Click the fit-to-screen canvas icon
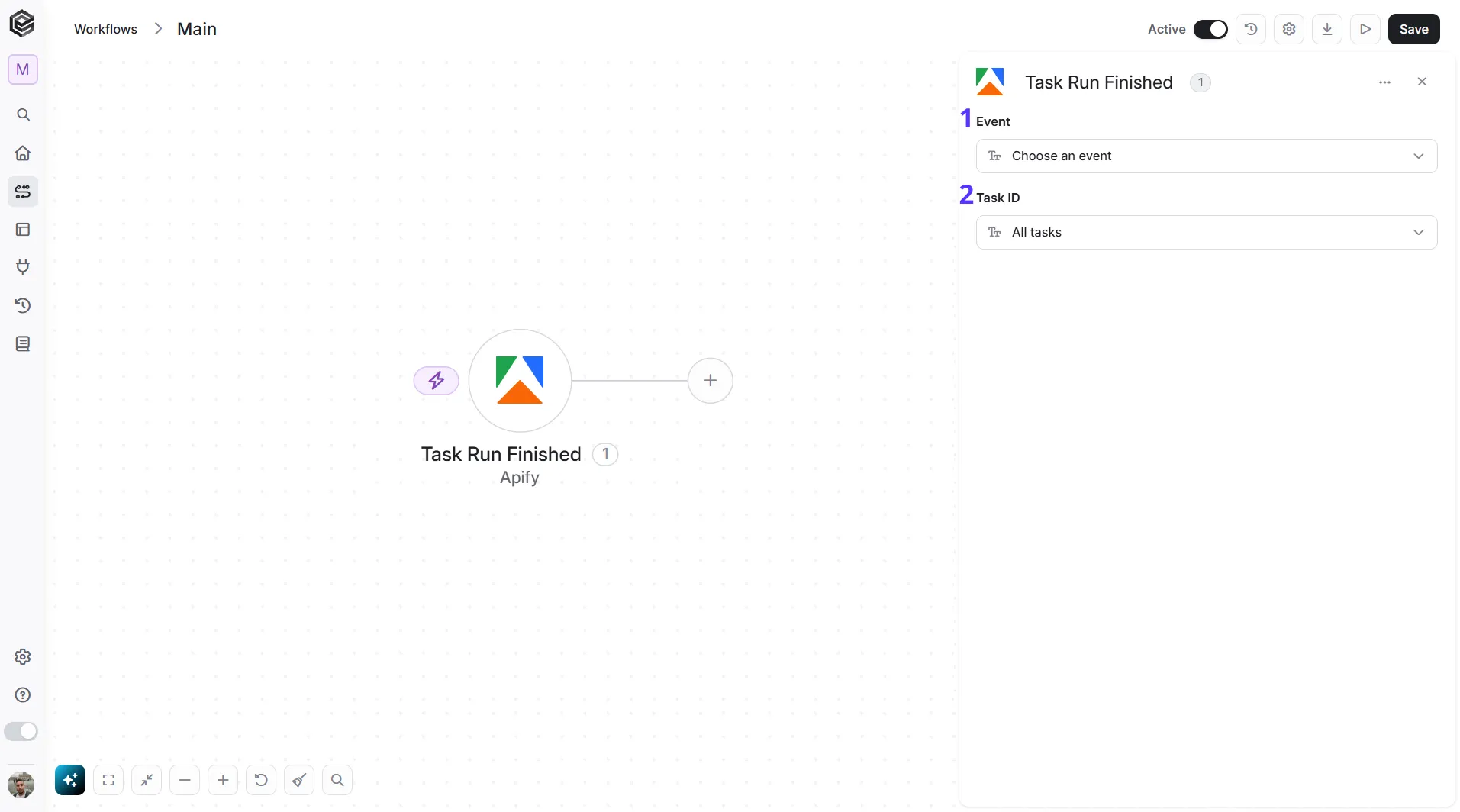Screen dimensions: 1460x812 (x=108, y=780)
